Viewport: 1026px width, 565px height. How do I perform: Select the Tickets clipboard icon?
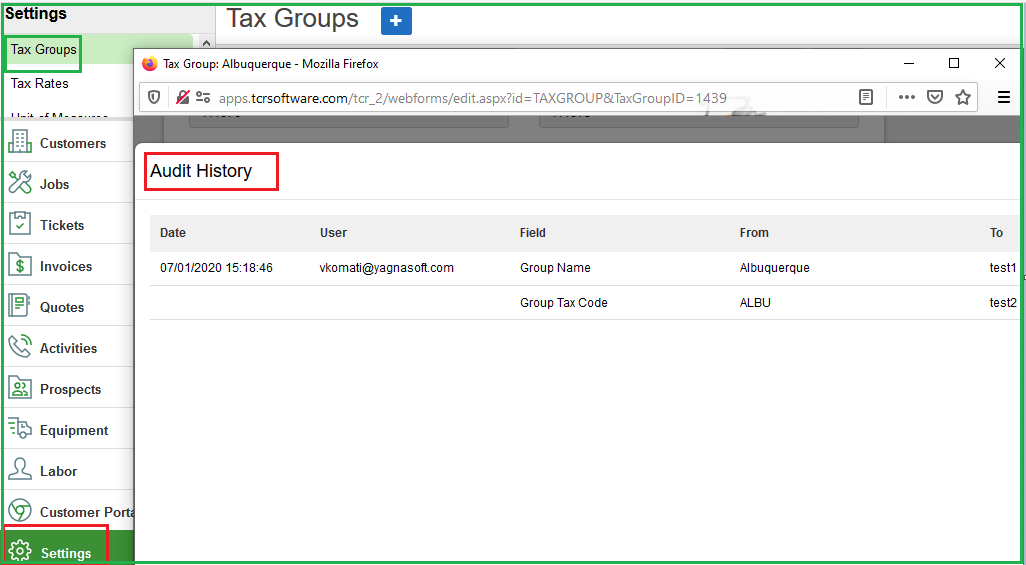tap(20, 225)
